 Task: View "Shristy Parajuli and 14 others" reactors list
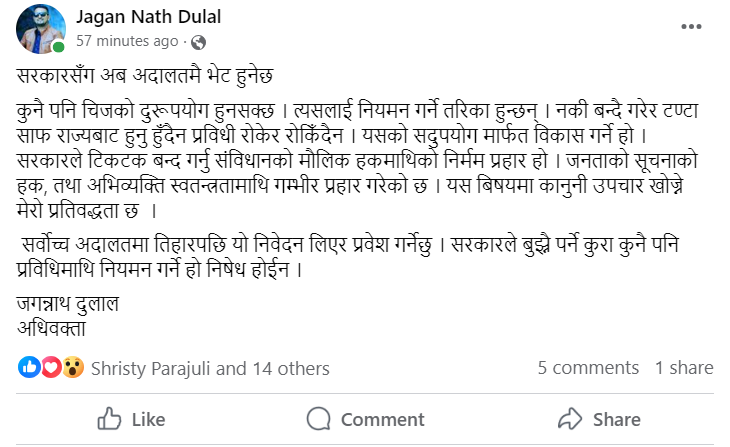(209, 368)
